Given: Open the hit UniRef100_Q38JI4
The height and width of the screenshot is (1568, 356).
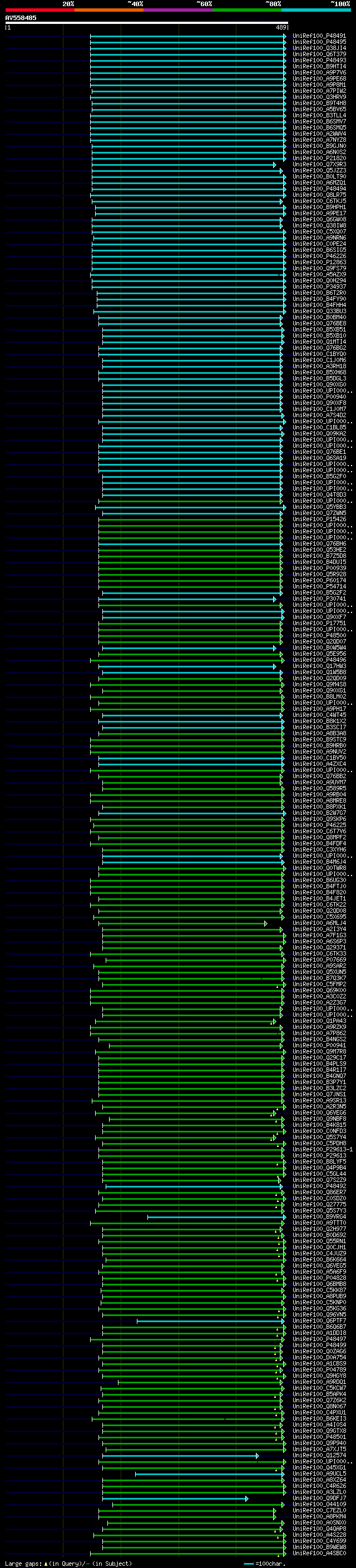Looking at the screenshot, I should [x=319, y=48].
